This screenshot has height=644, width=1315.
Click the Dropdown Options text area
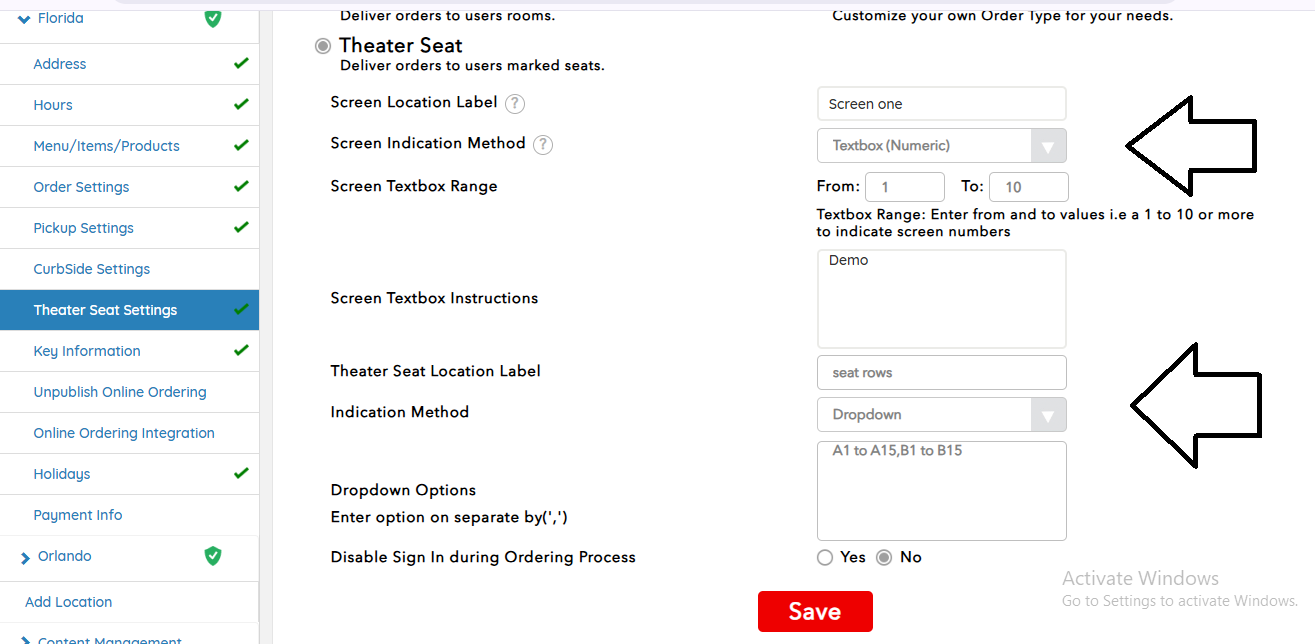coord(941,491)
